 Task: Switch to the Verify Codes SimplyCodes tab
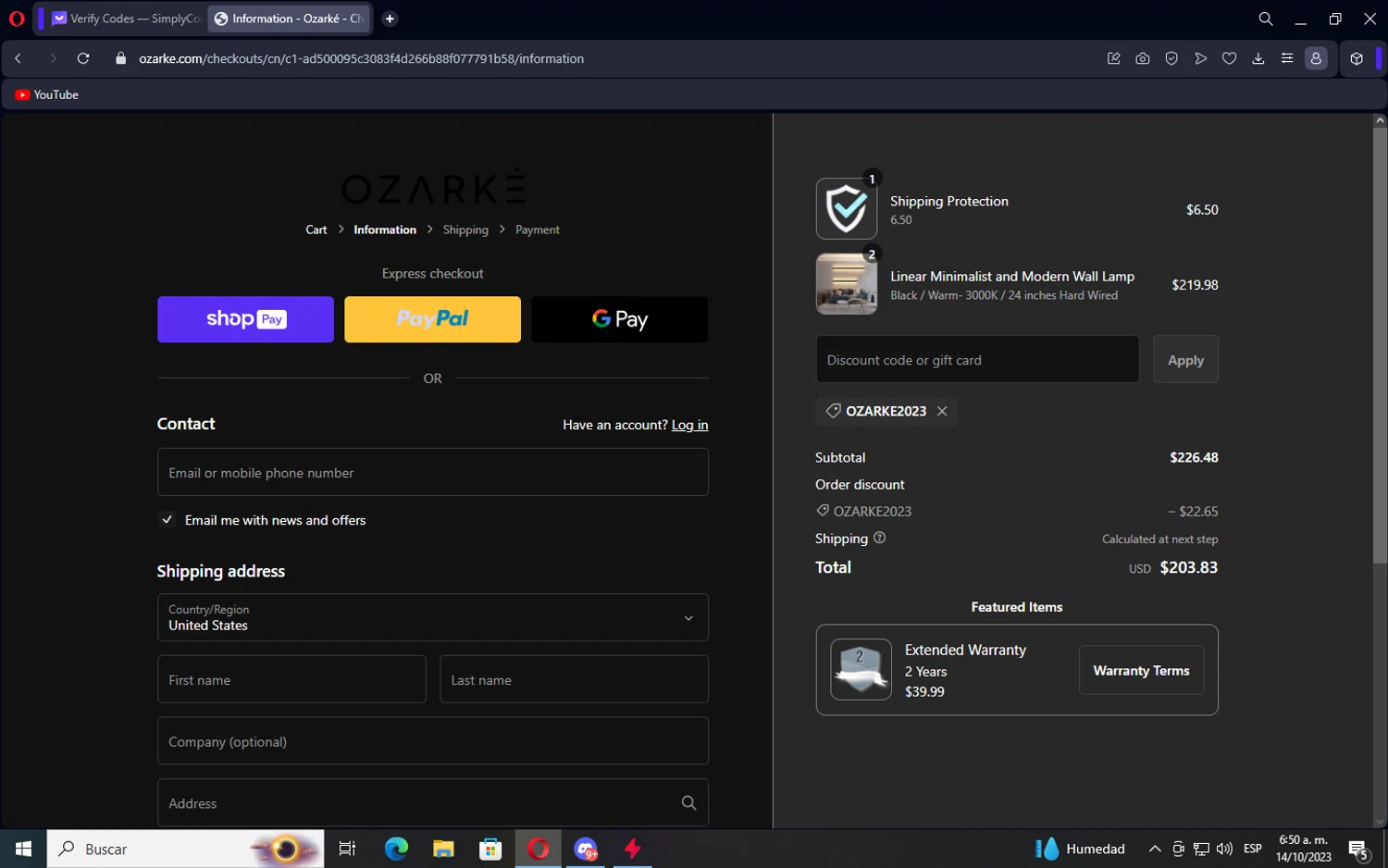coord(125,19)
